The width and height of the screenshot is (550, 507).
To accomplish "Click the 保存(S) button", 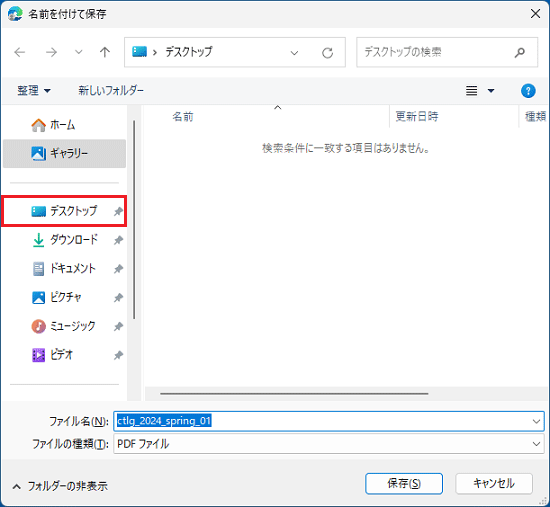I will [x=404, y=484].
